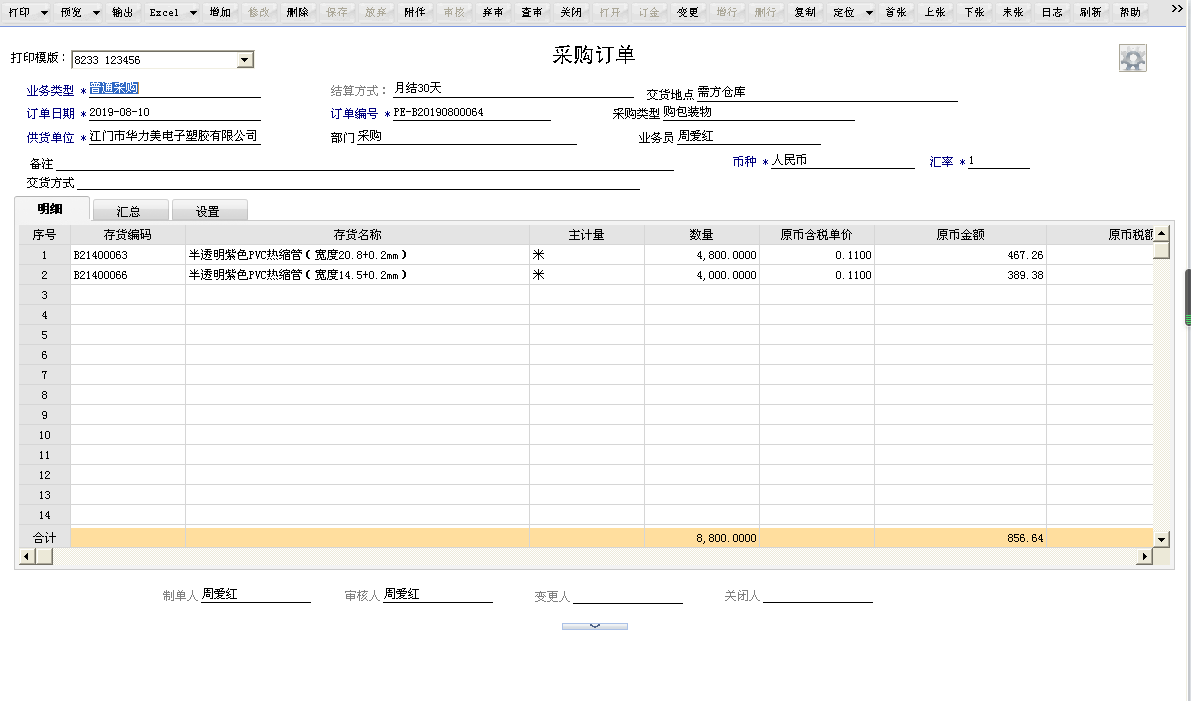This screenshot has width=1191, height=701.
Task: Click the empty 交货方式 field
Action: (x=358, y=182)
